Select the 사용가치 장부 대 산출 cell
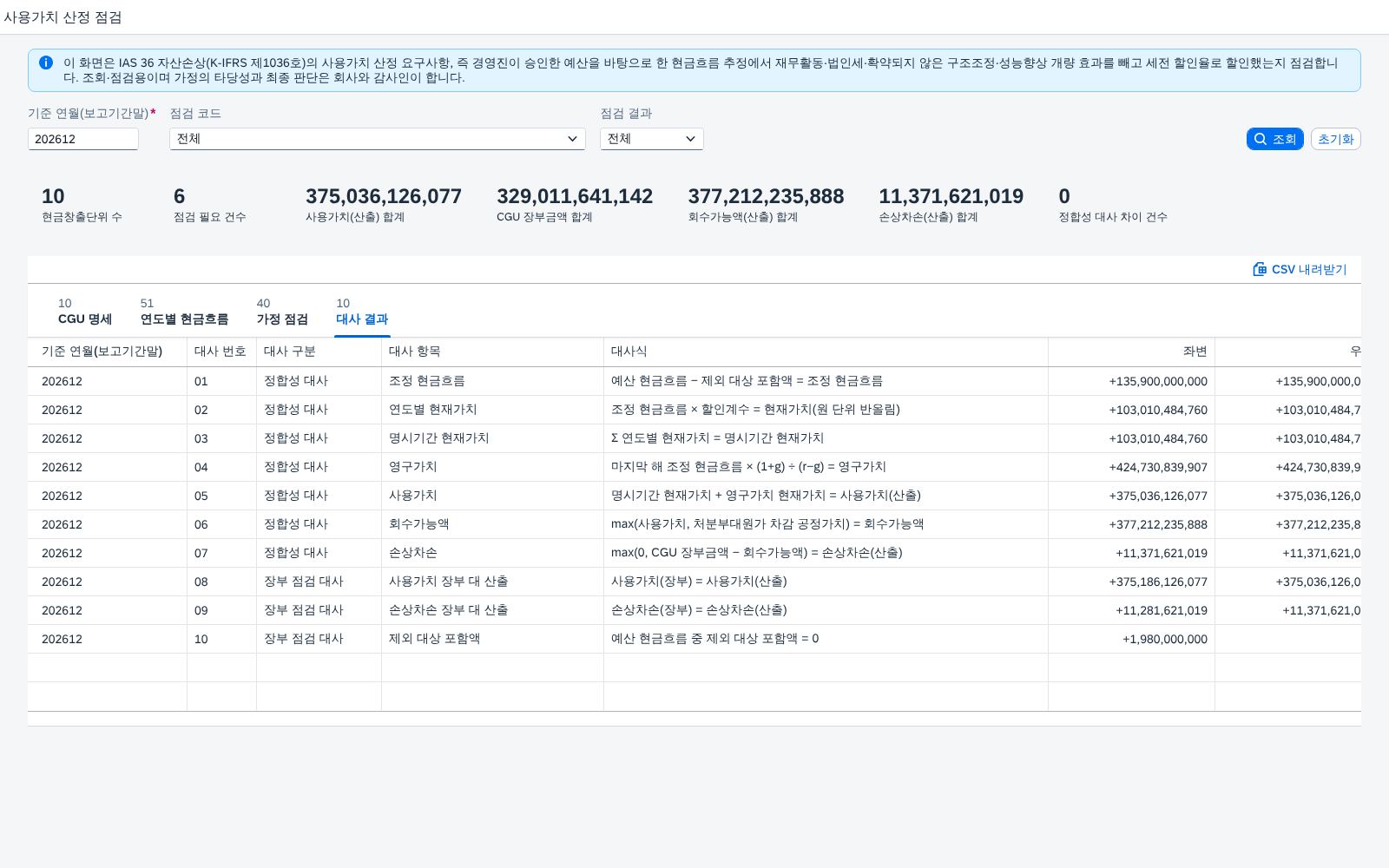The height and width of the screenshot is (868, 1389). point(492,582)
